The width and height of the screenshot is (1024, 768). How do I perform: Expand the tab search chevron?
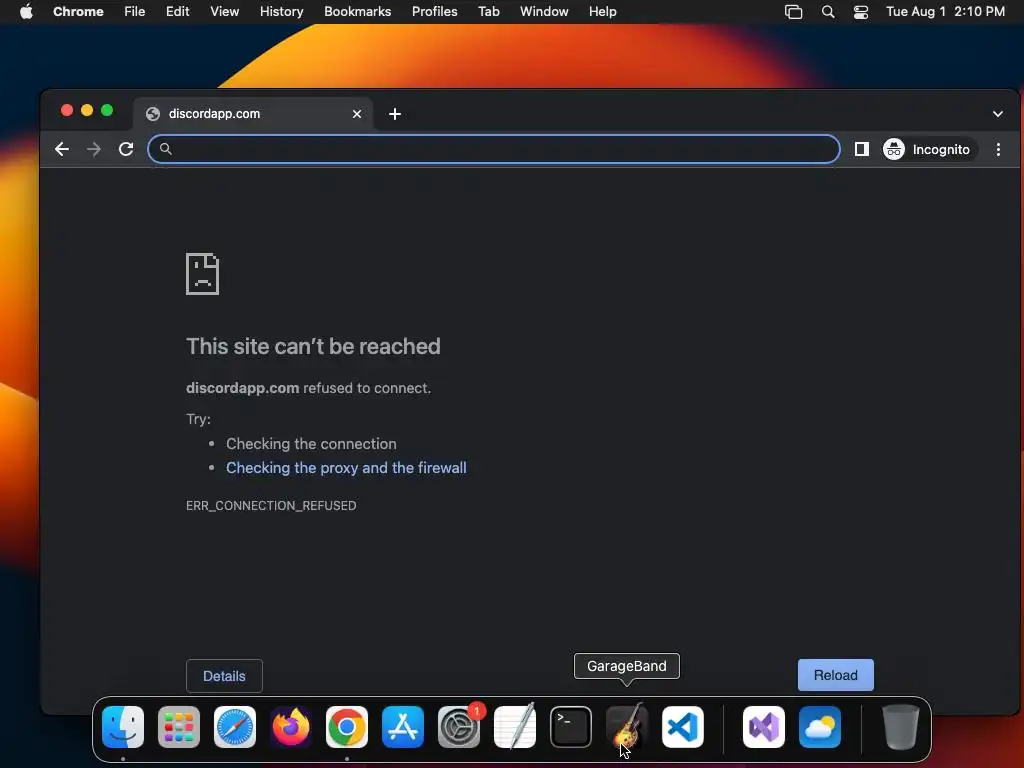tap(997, 114)
